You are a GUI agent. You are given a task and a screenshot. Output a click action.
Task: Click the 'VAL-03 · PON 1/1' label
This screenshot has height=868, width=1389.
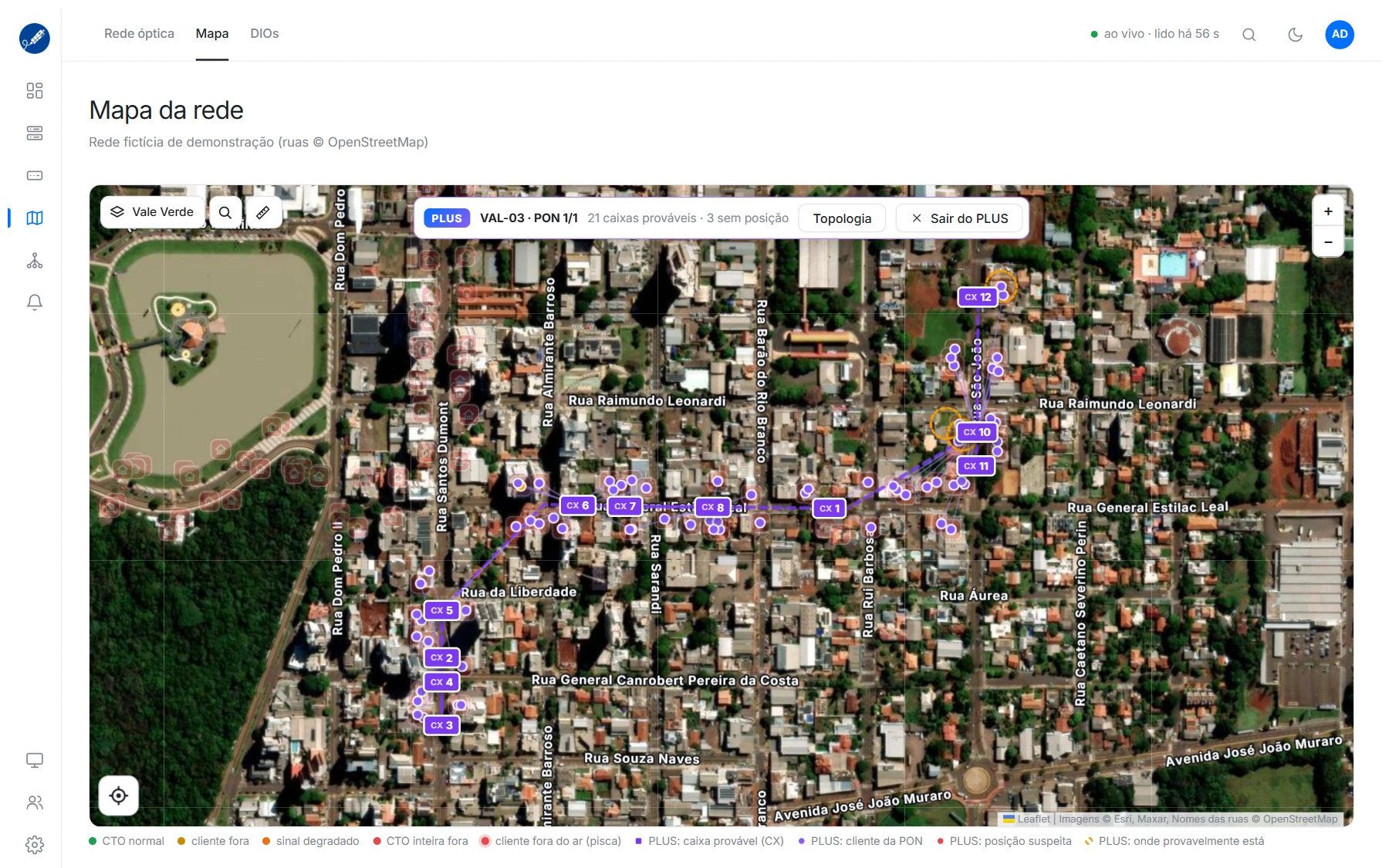click(x=529, y=218)
